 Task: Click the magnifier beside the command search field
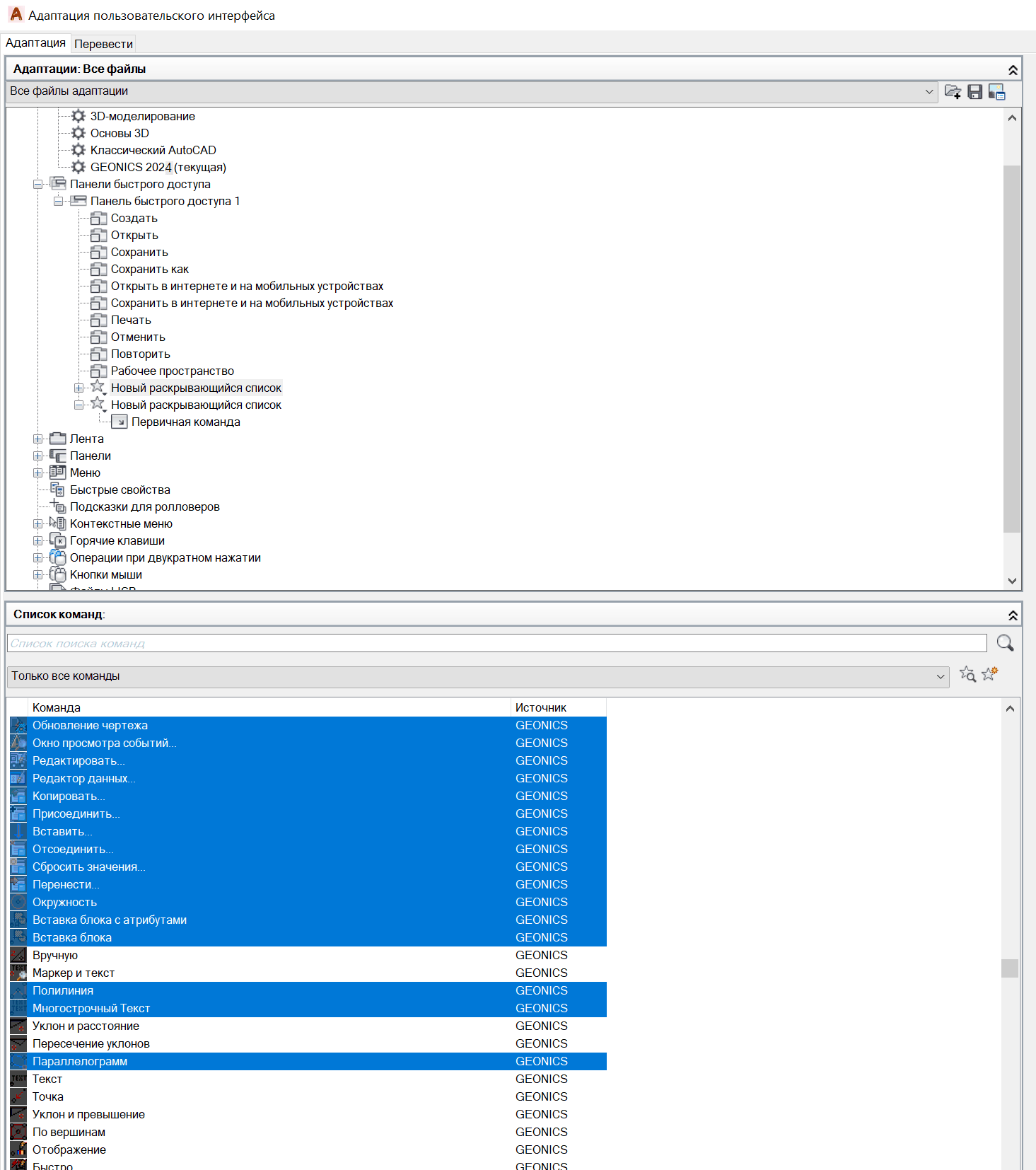point(1004,643)
